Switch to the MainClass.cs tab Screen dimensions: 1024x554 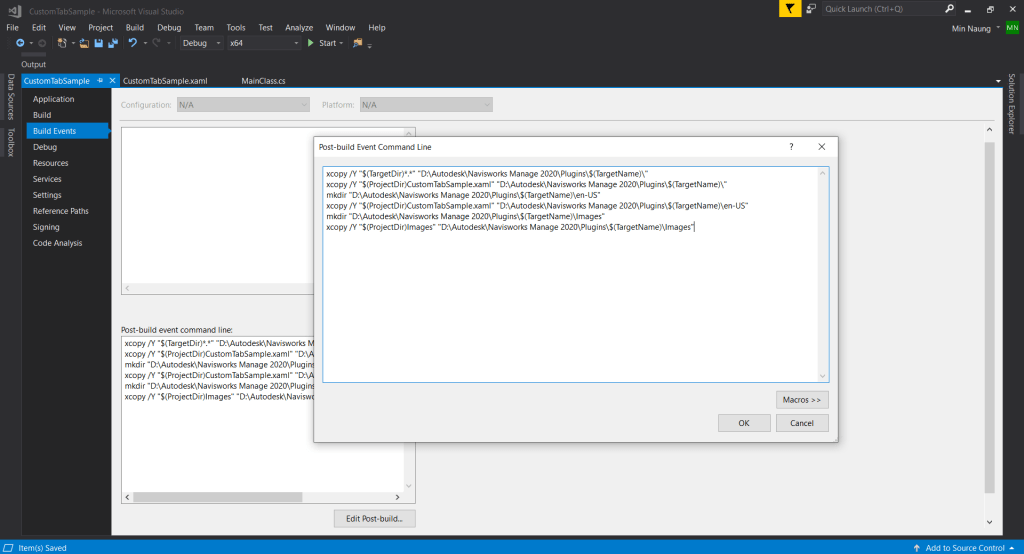263,80
